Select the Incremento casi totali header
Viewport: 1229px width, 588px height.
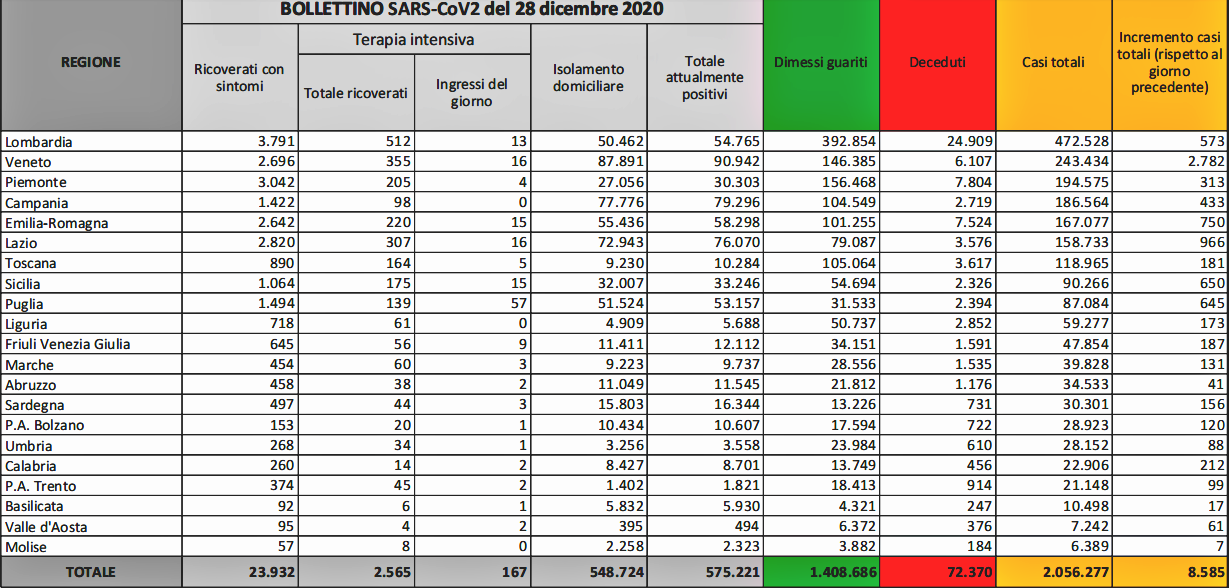(x=1169, y=62)
